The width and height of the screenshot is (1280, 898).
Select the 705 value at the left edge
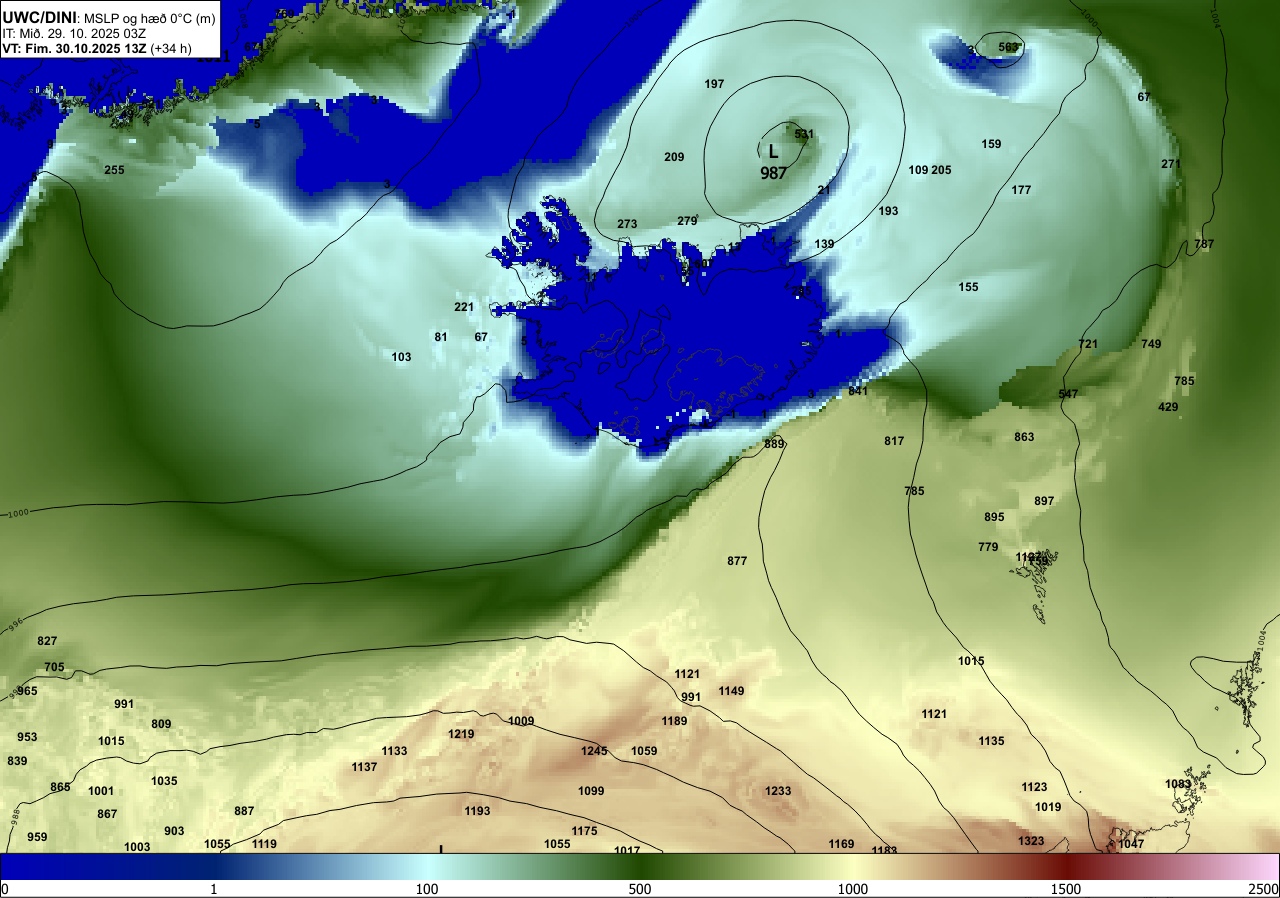(x=54, y=667)
